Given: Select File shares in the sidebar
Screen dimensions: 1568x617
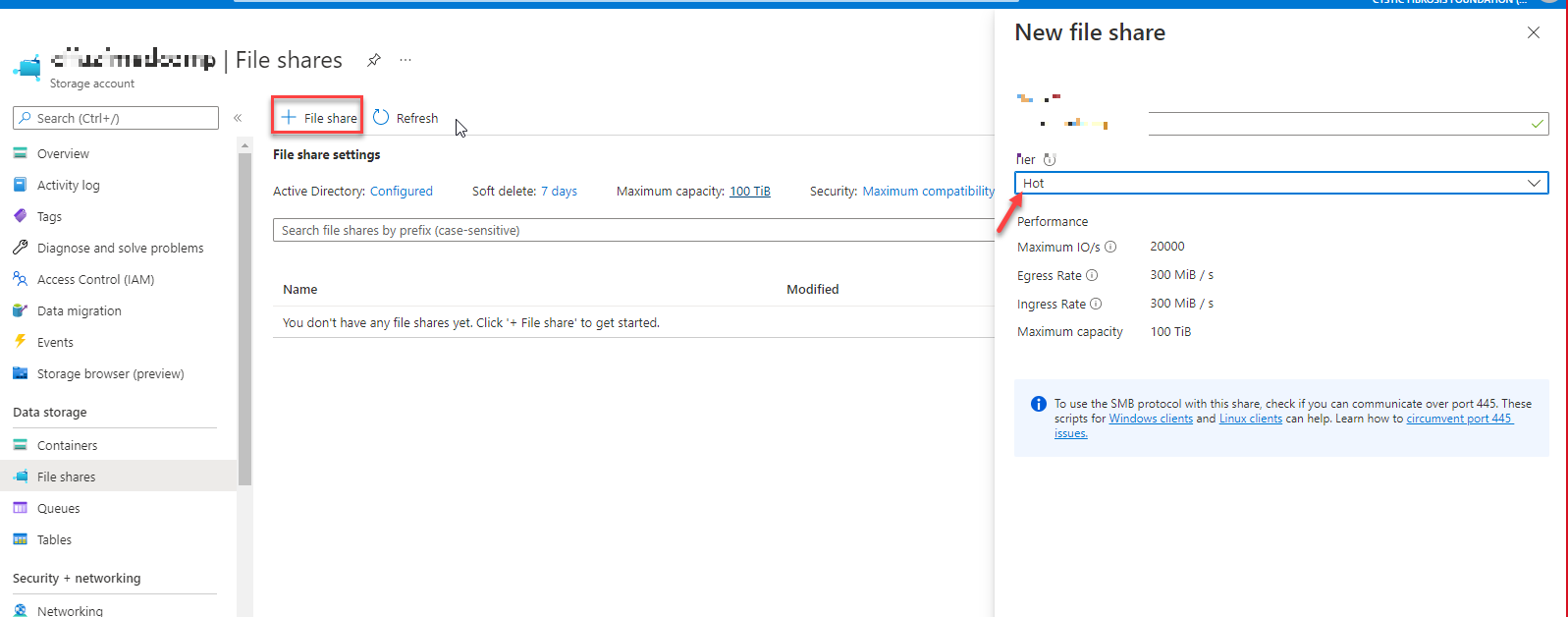Looking at the screenshot, I should 67,477.
